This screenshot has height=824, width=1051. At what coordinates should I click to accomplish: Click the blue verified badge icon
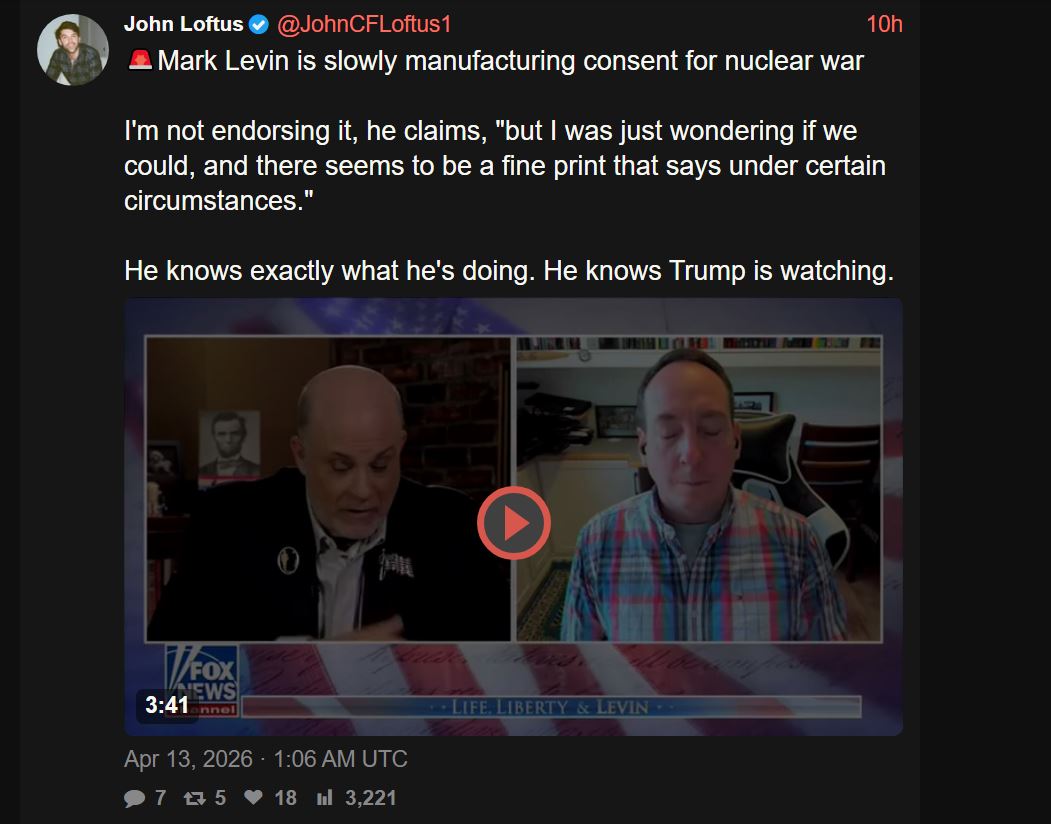coord(259,25)
